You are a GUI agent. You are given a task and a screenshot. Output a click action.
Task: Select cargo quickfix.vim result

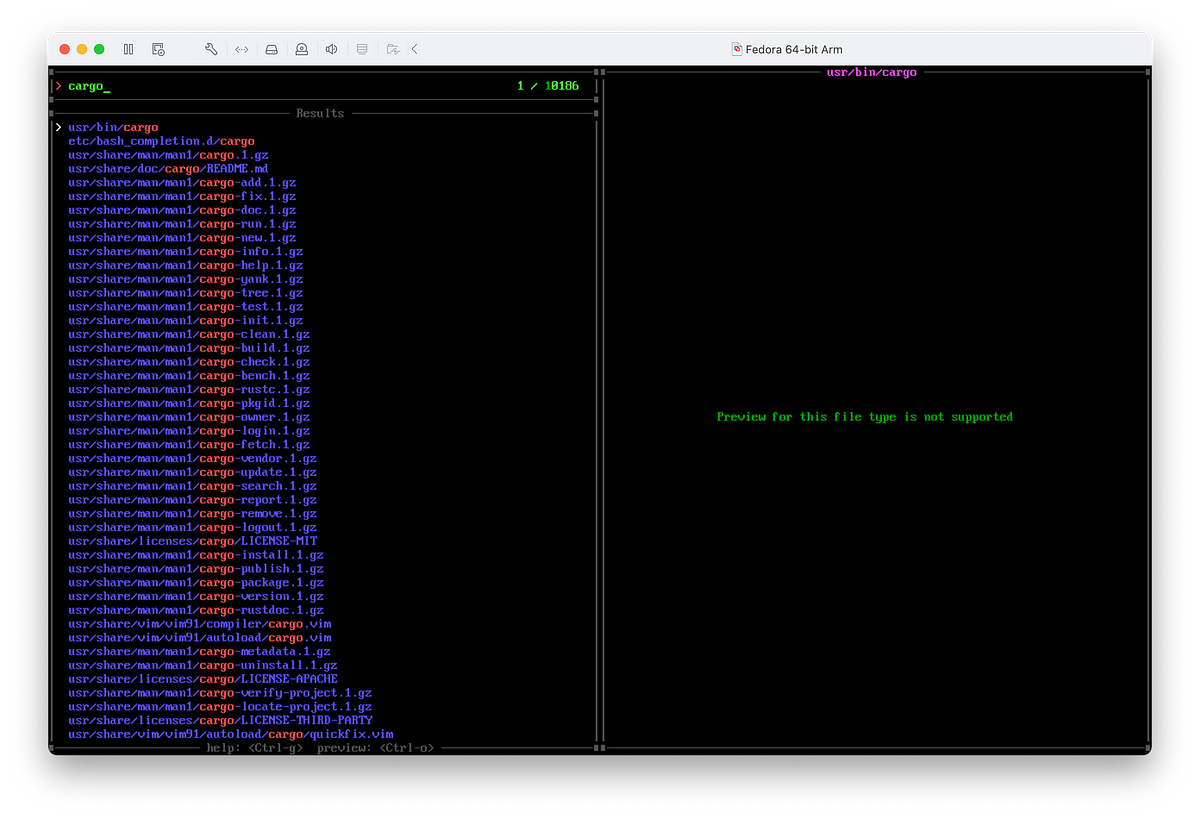[230, 734]
